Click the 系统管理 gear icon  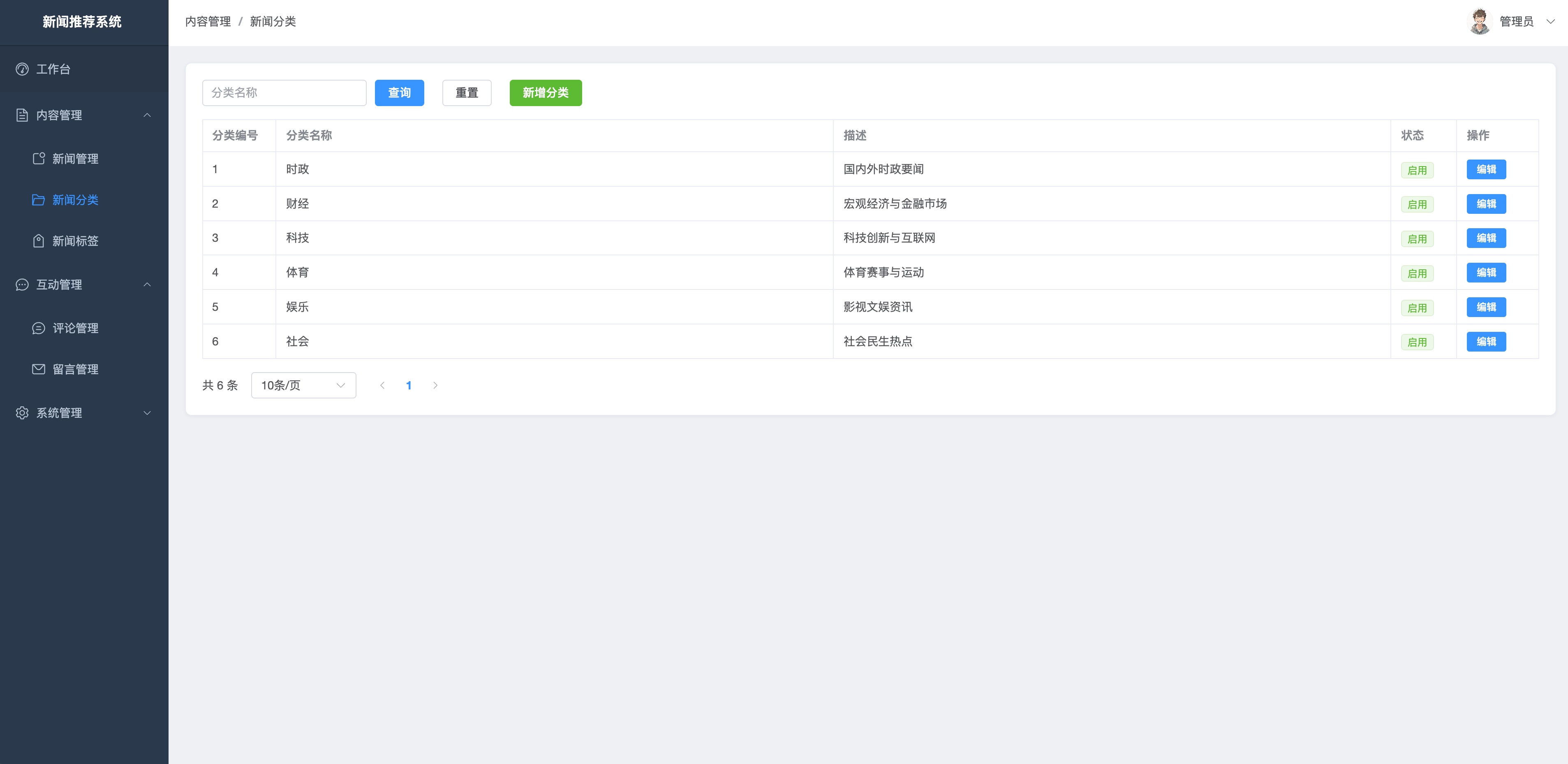(x=23, y=413)
